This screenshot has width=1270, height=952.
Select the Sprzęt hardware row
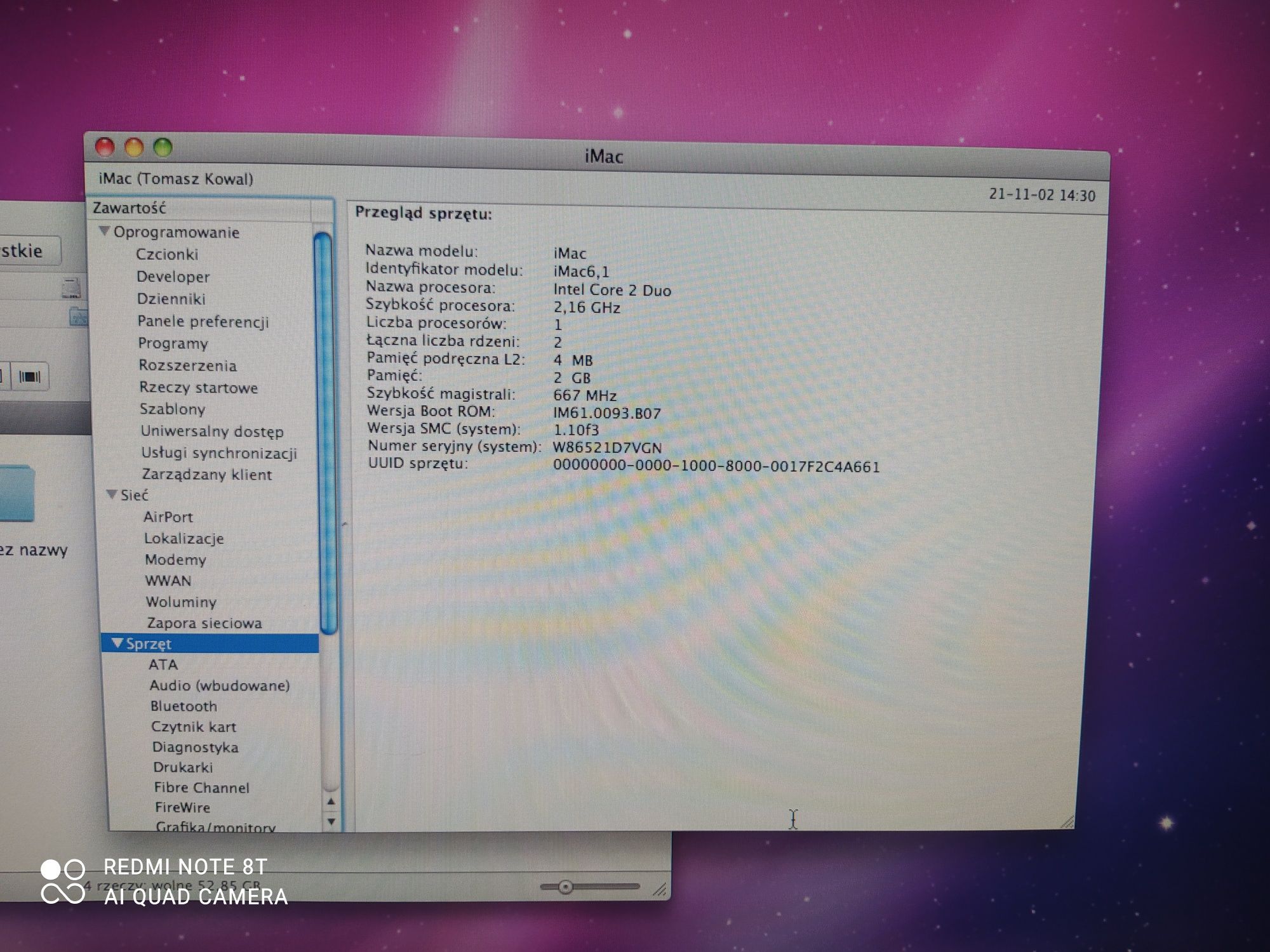point(210,644)
